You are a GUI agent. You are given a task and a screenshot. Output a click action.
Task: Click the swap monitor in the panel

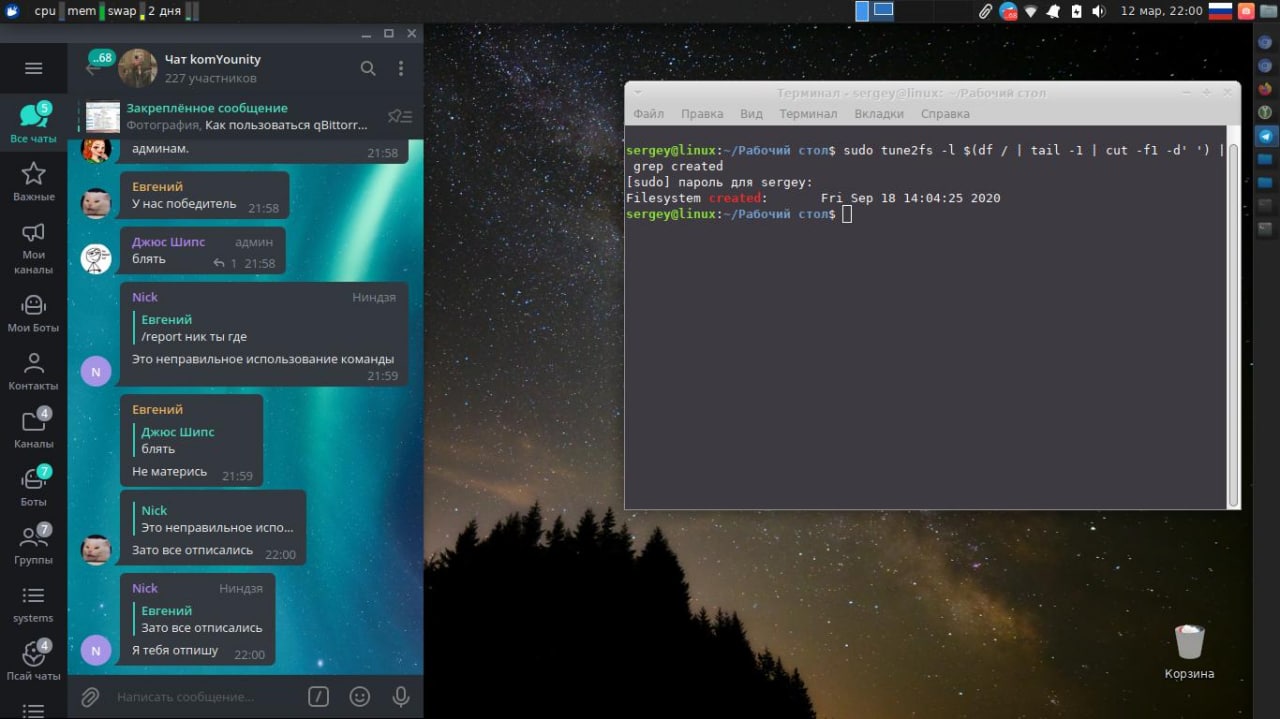(x=126, y=11)
